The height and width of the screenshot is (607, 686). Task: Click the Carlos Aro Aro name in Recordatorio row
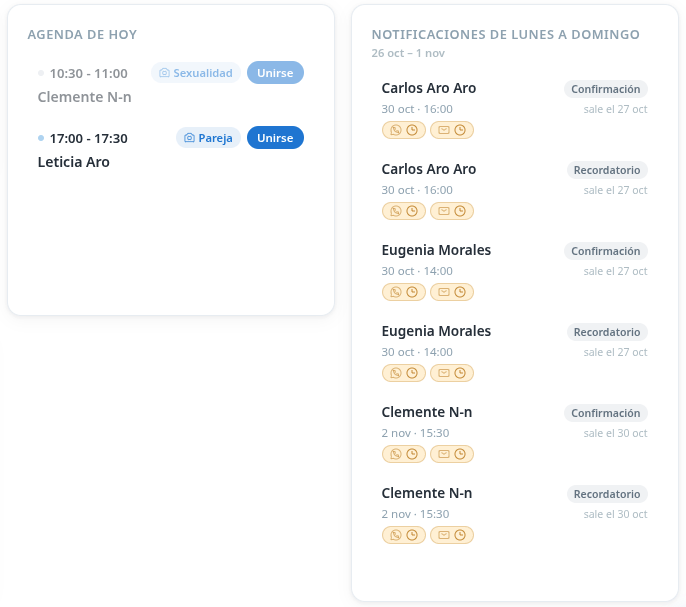429,169
